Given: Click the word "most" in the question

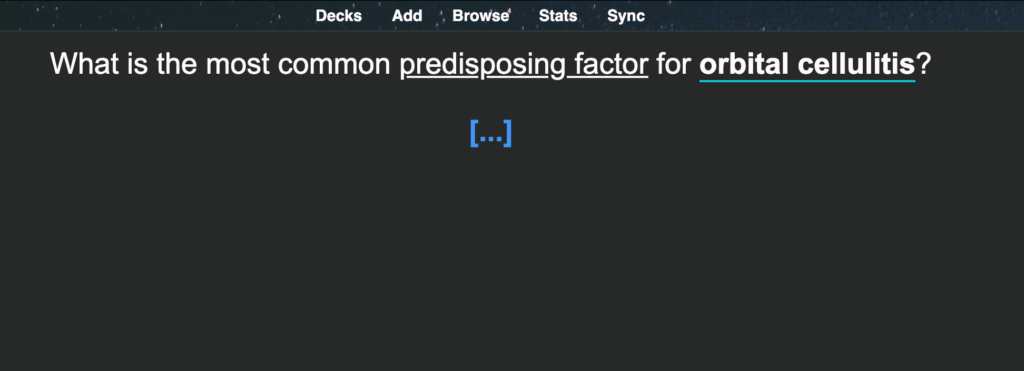Looking at the screenshot, I should (238, 65).
